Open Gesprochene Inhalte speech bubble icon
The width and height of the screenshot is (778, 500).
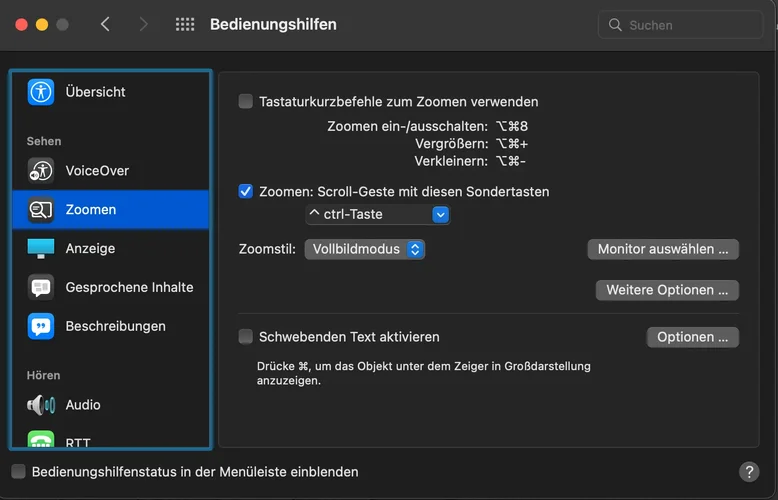tap(41, 287)
